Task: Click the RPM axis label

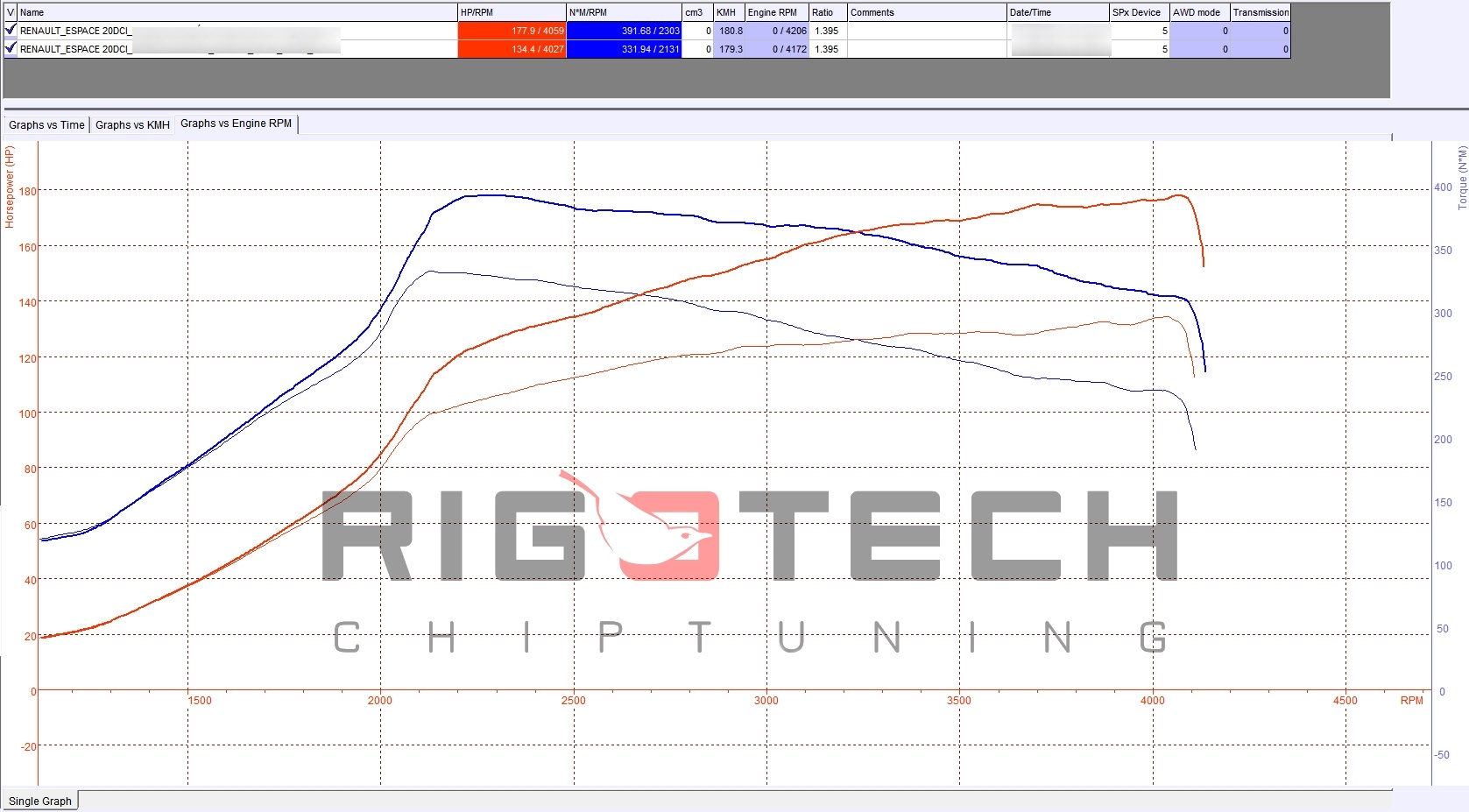Action: 1411,700
